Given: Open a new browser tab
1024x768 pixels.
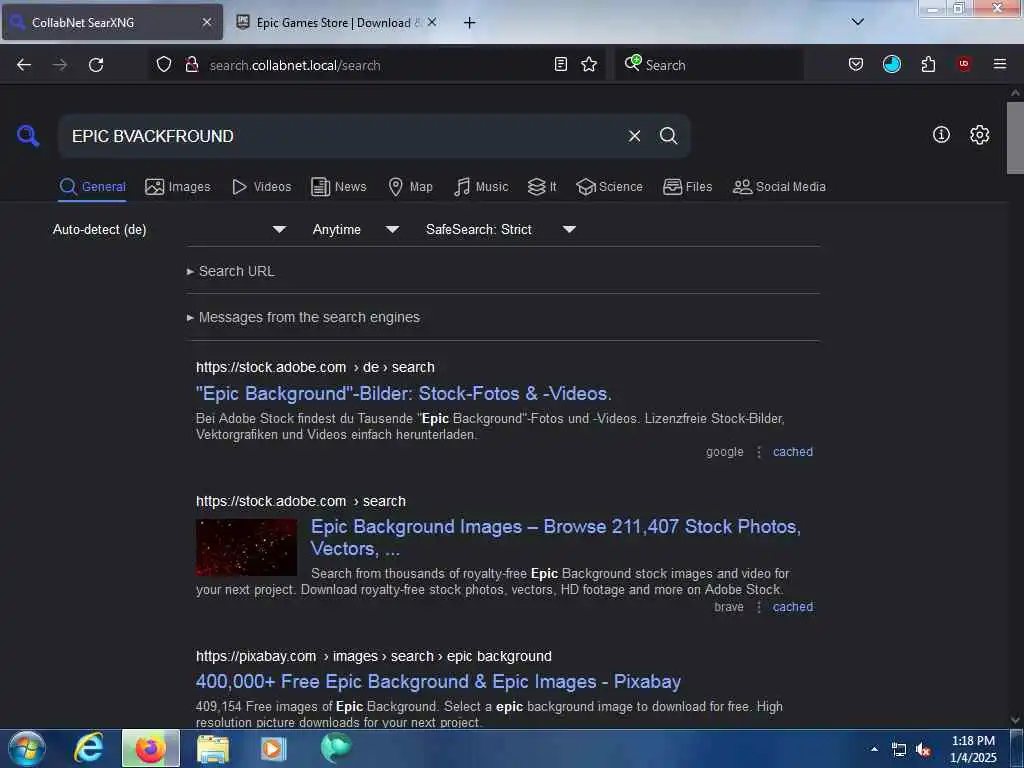Looking at the screenshot, I should click(x=469, y=23).
